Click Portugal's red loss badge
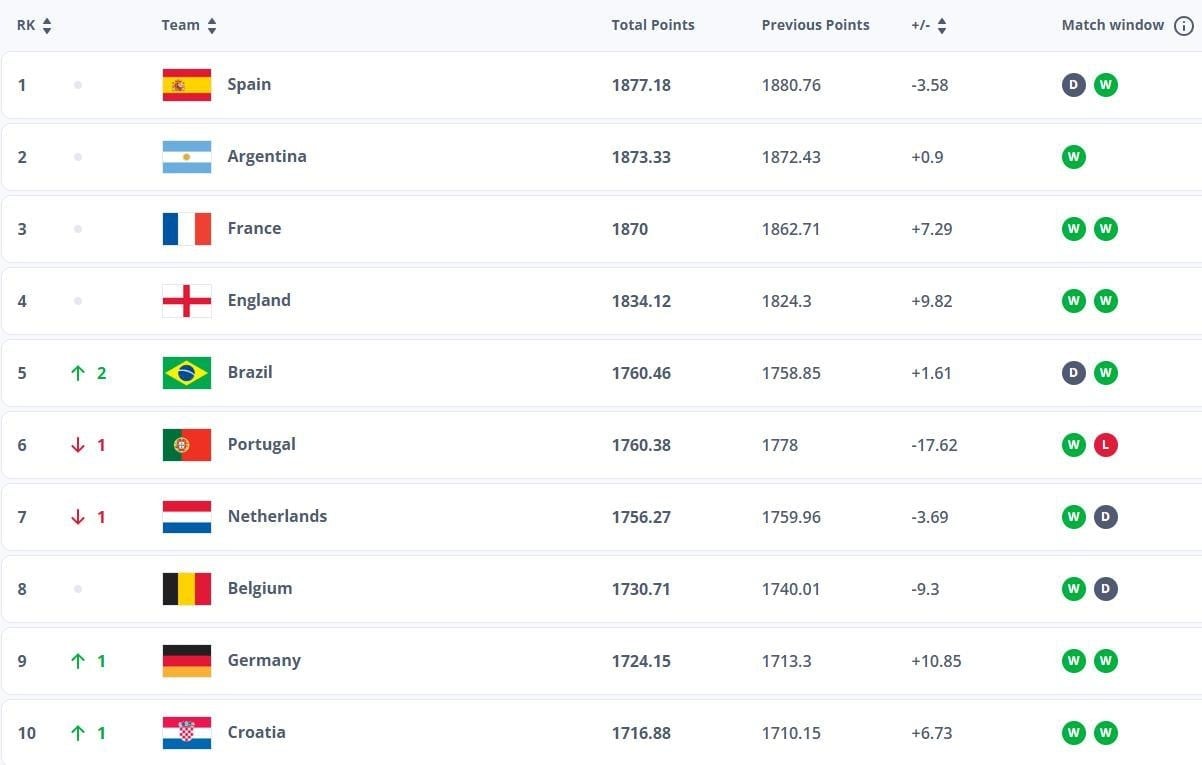Viewport: 1202px width, 765px height. click(x=1105, y=445)
